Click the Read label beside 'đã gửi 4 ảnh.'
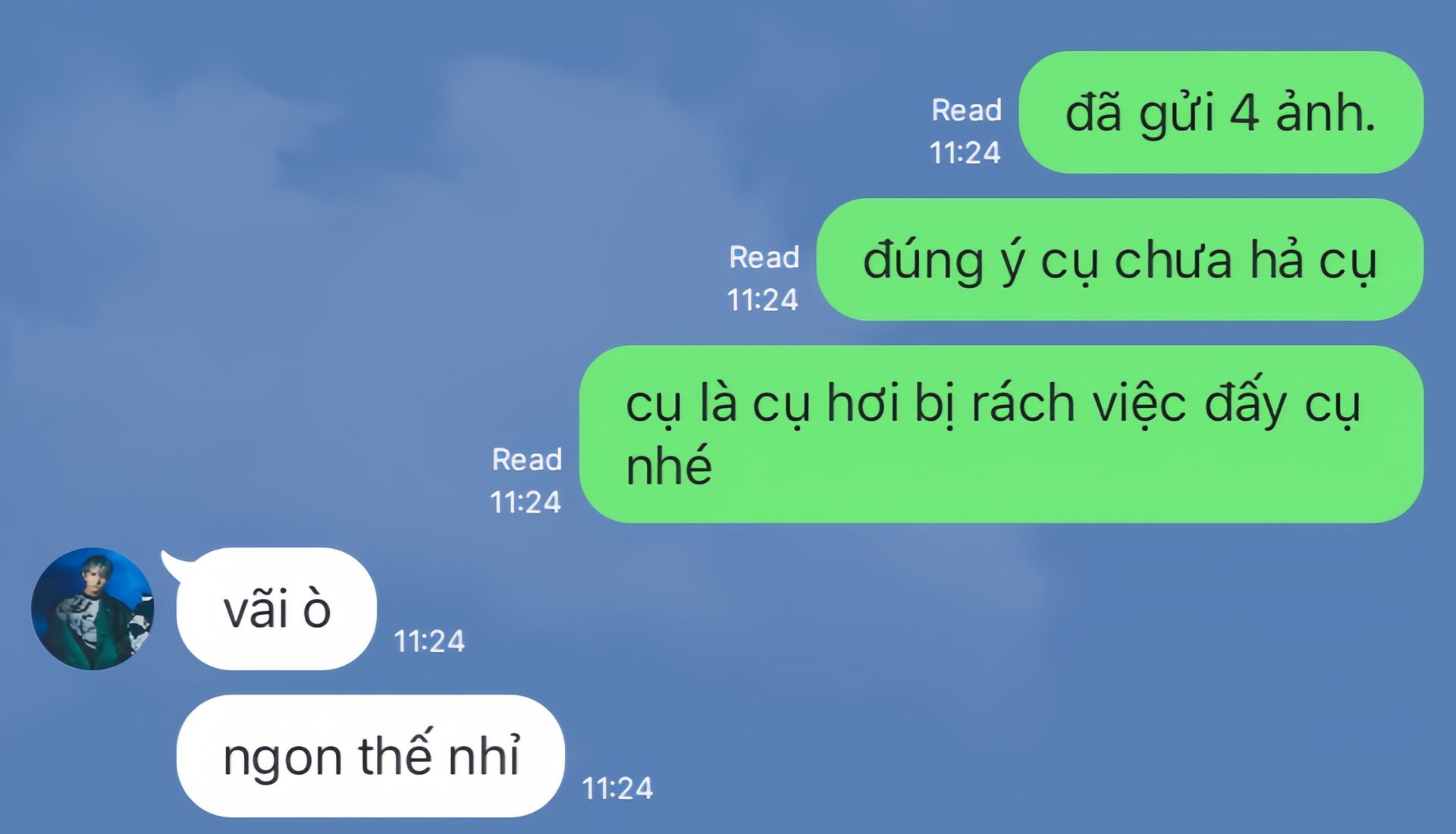The image size is (1456, 834). [x=967, y=110]
